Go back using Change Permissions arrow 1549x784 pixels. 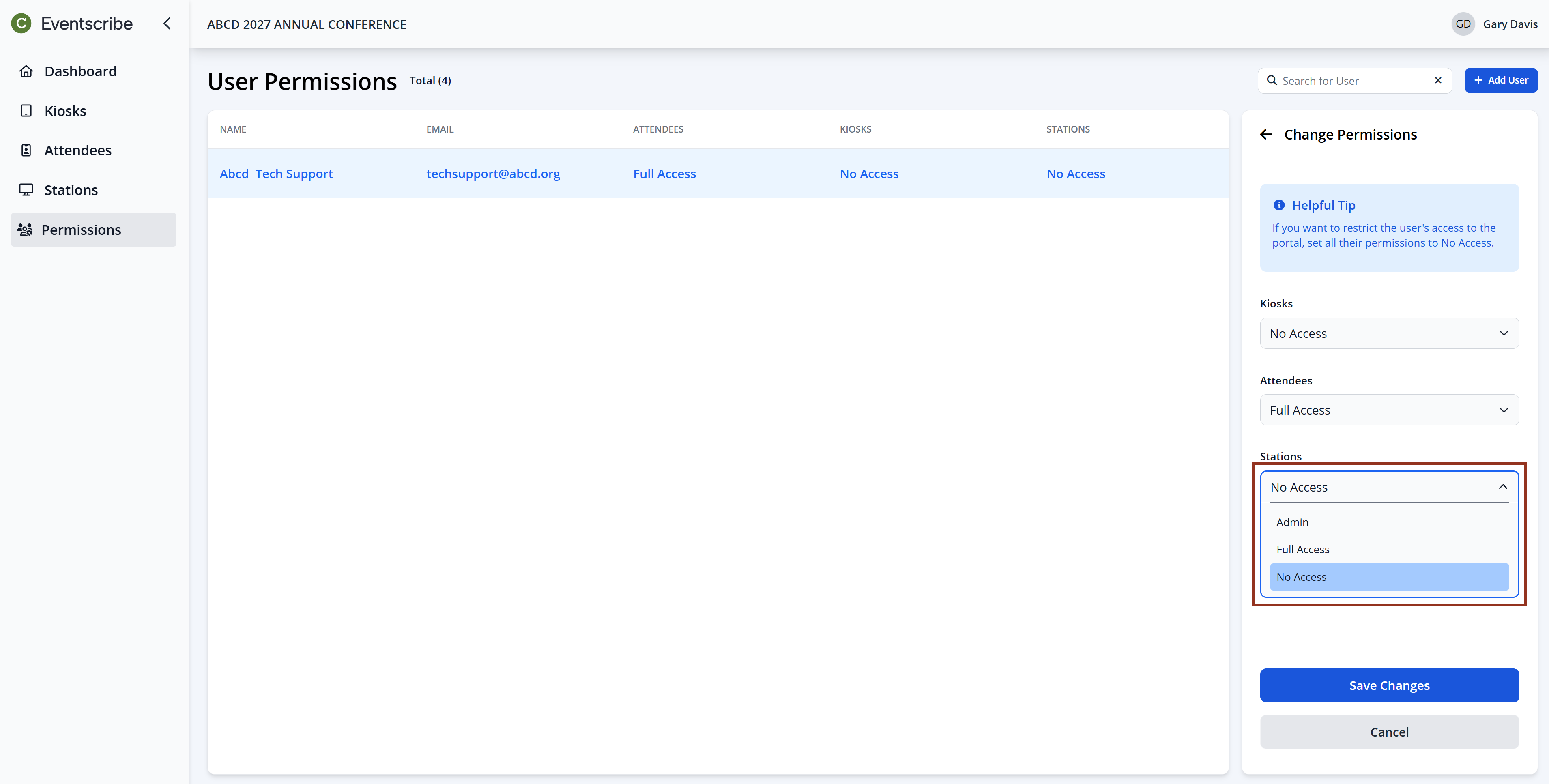[x=1266, y=135]
